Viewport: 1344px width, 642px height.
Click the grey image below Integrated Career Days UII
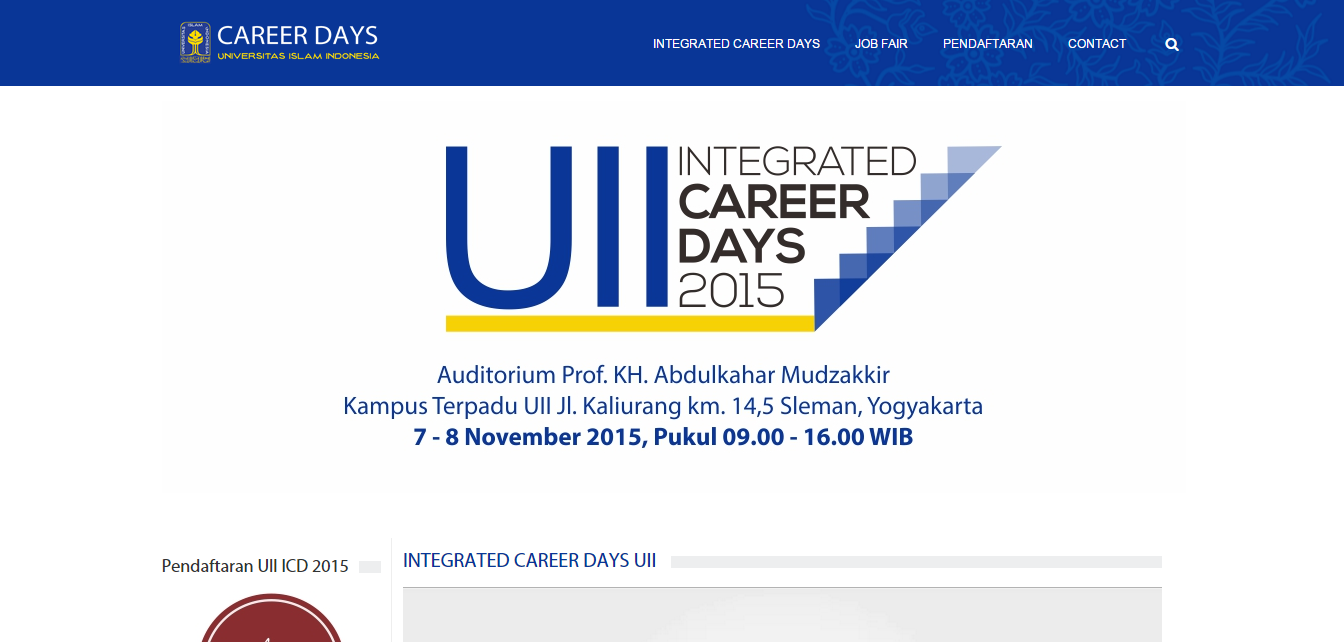tap(782, 615)
